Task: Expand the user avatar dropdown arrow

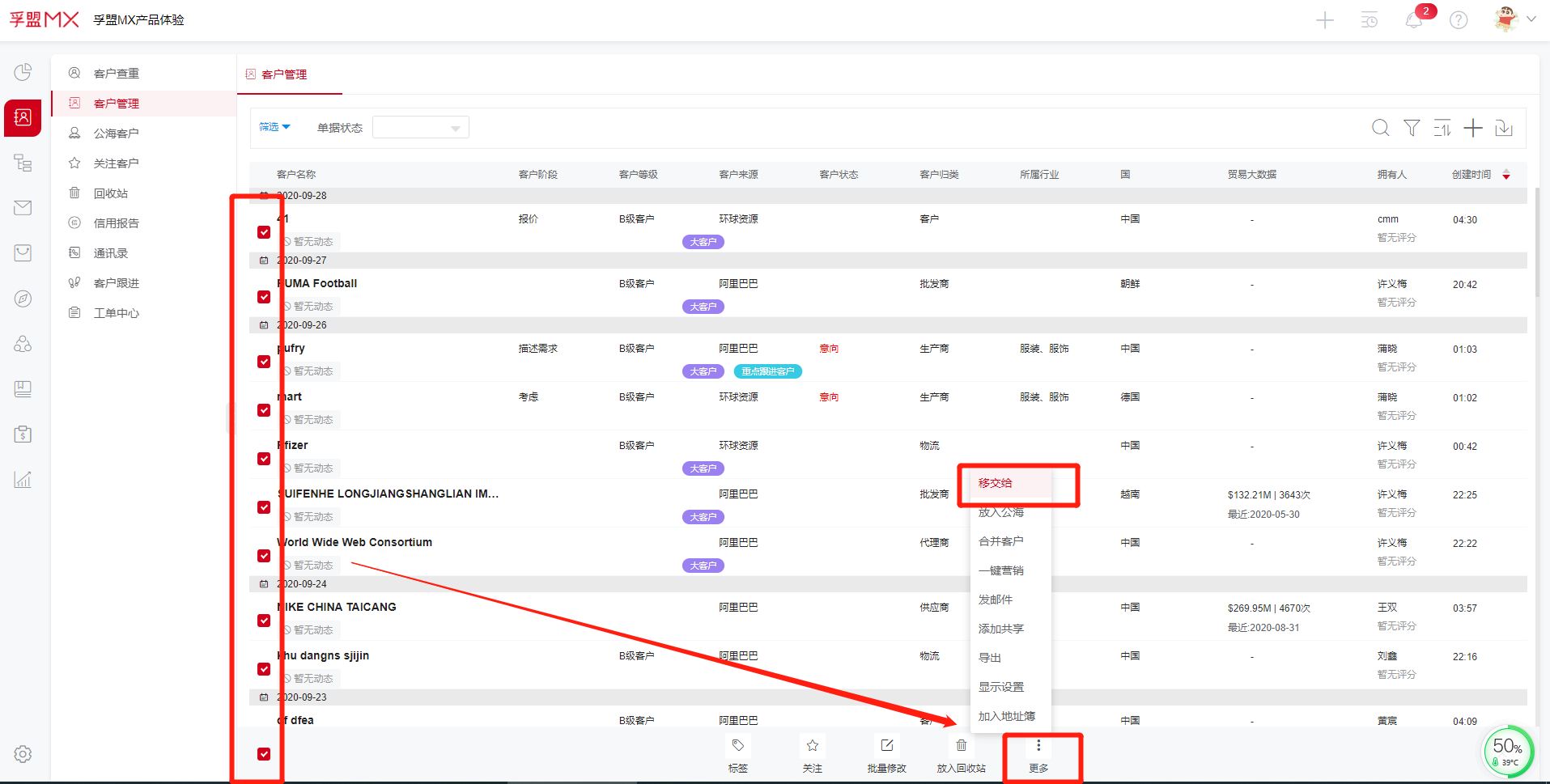Action: click(x=1531, y=19)
